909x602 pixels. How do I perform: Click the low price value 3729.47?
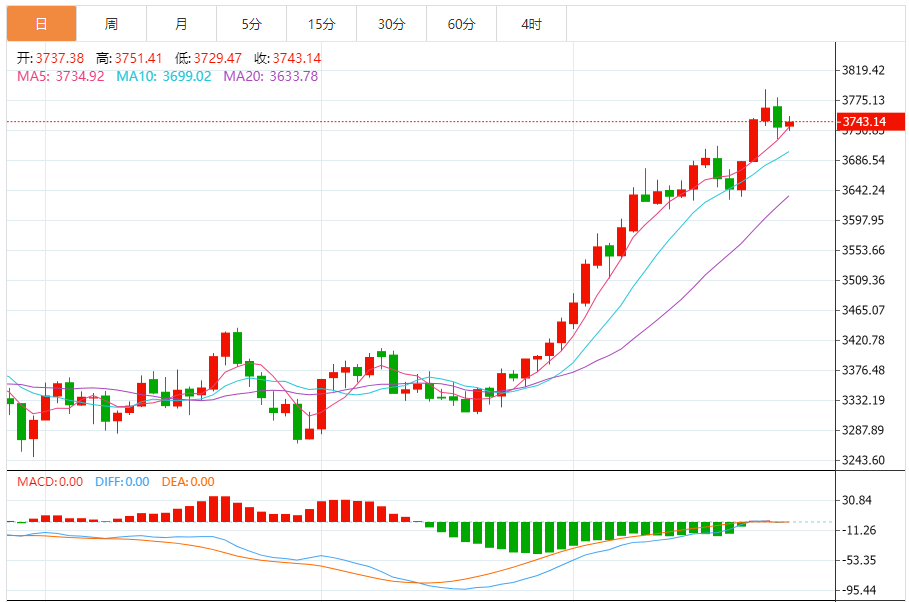pos(217,58)
